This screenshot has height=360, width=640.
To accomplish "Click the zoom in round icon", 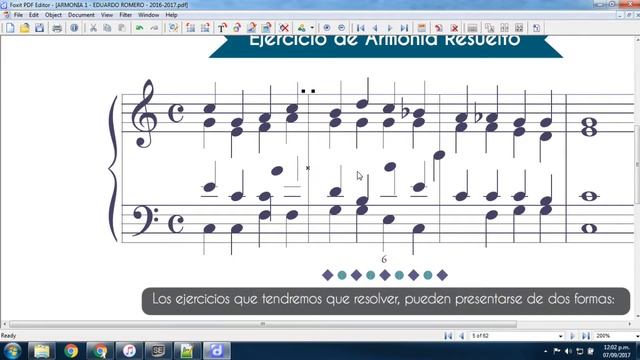I will pos(327,28).
